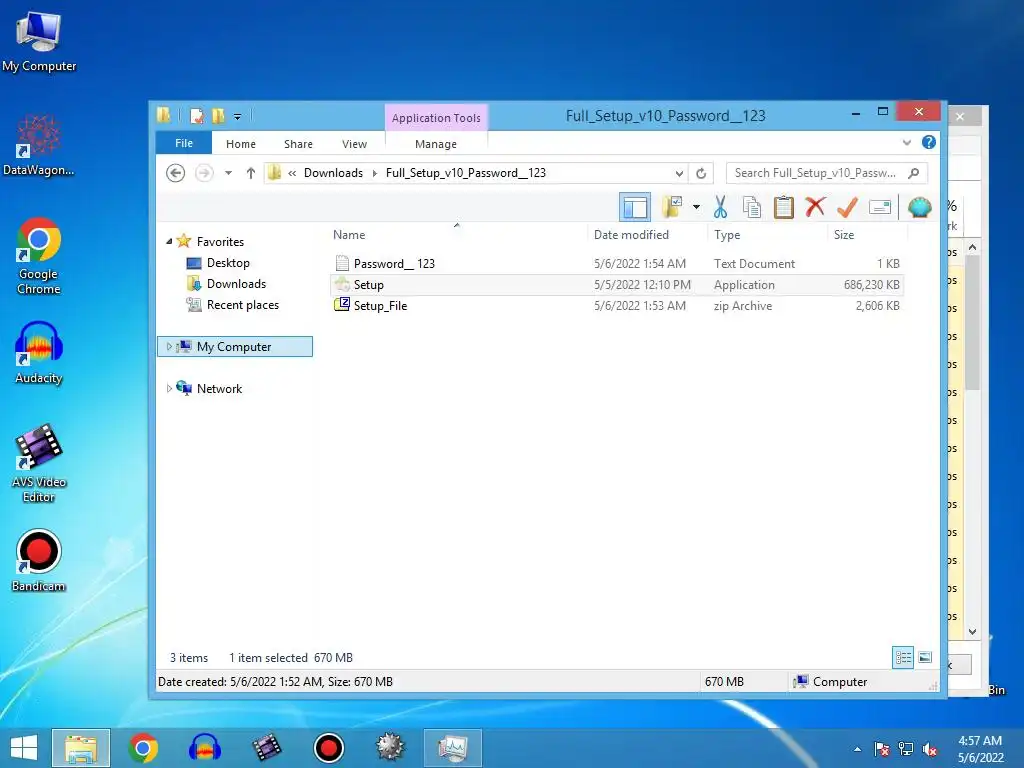Select Recent places under Favorites
The width and height of the screenshot is (1024, 768).
click(242, 305)
